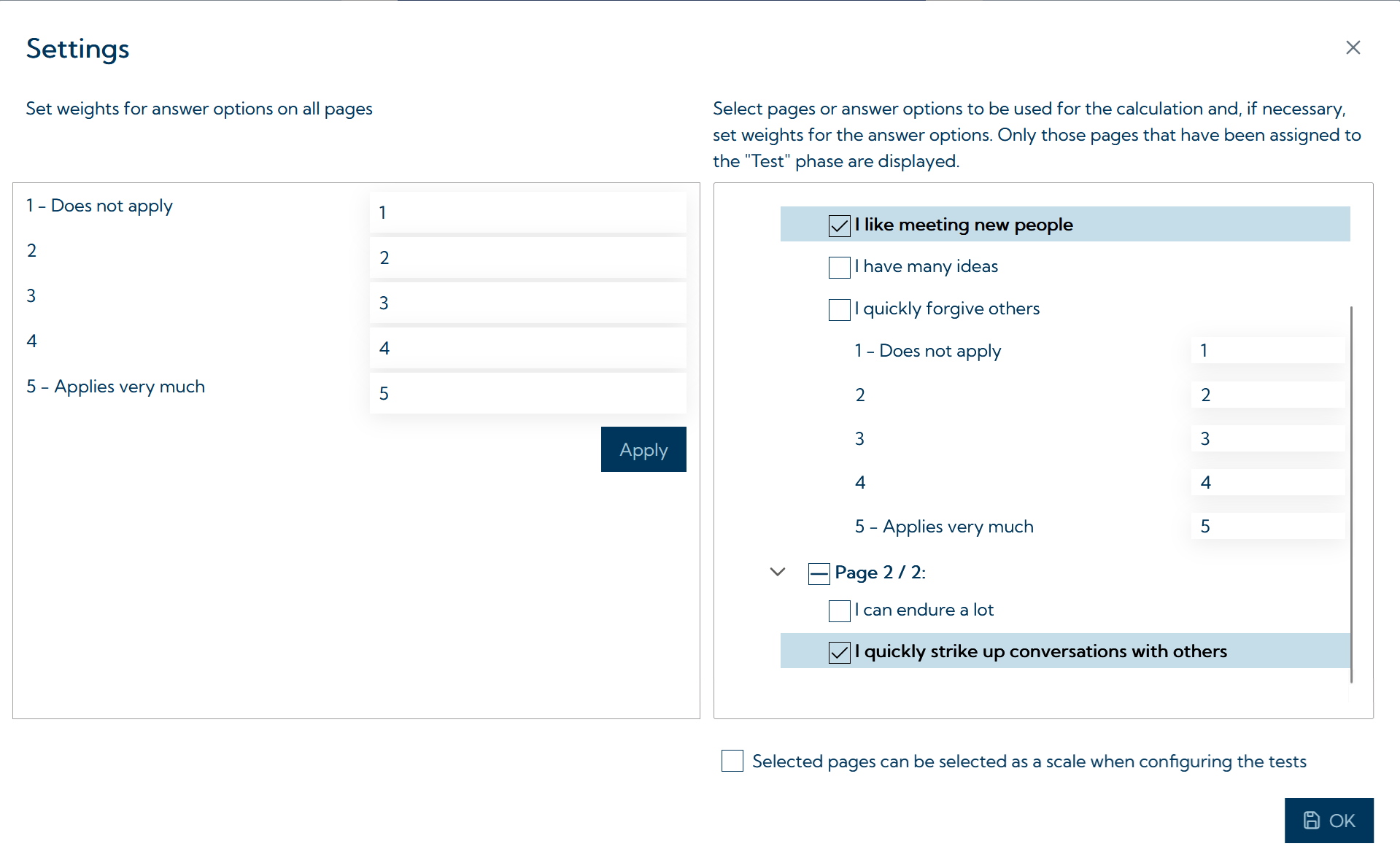Toggle 'Selected pages can be selected as a scale'
The image size is (1400, 849).
[732, 761]
